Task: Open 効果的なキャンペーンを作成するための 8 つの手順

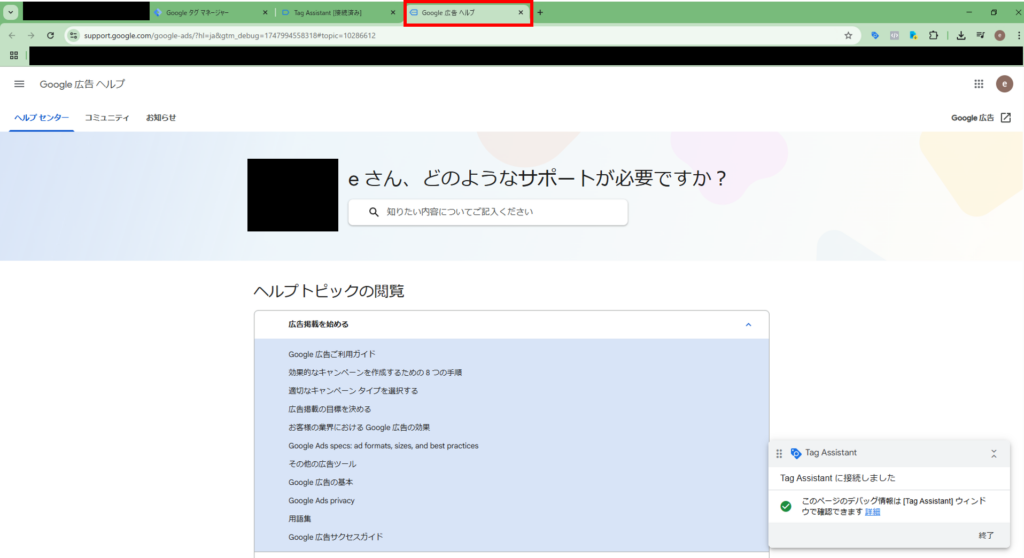Action: [x=375, y=372]
